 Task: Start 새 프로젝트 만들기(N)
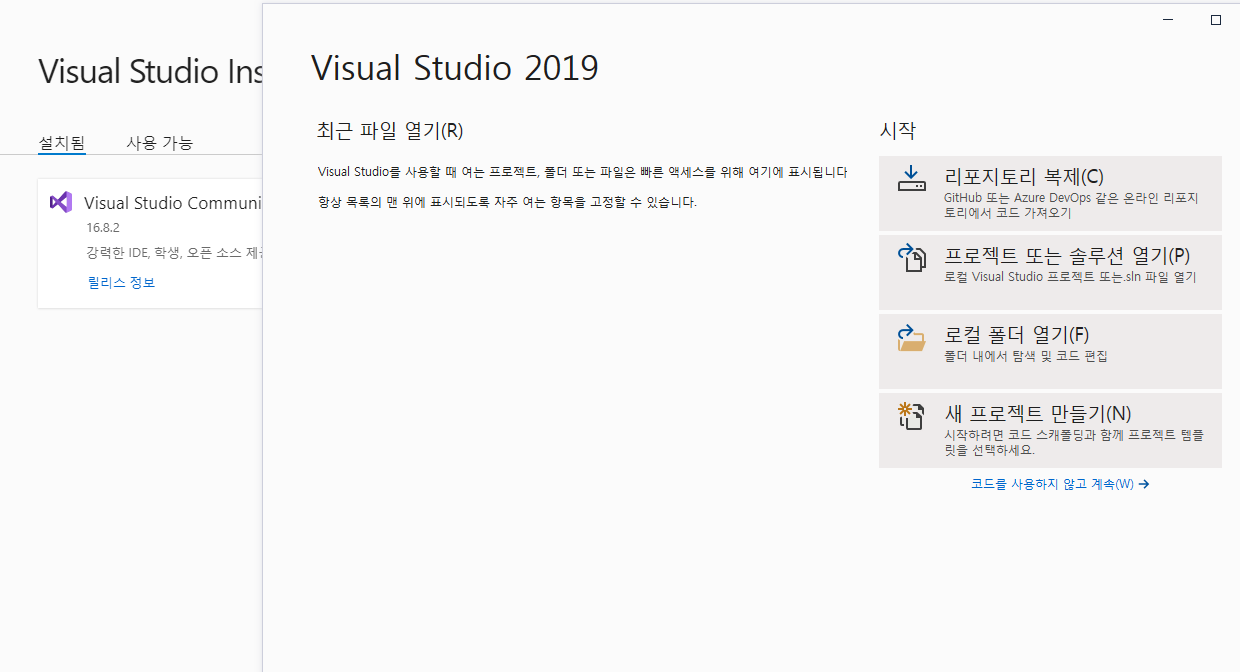click(1050, 430)
